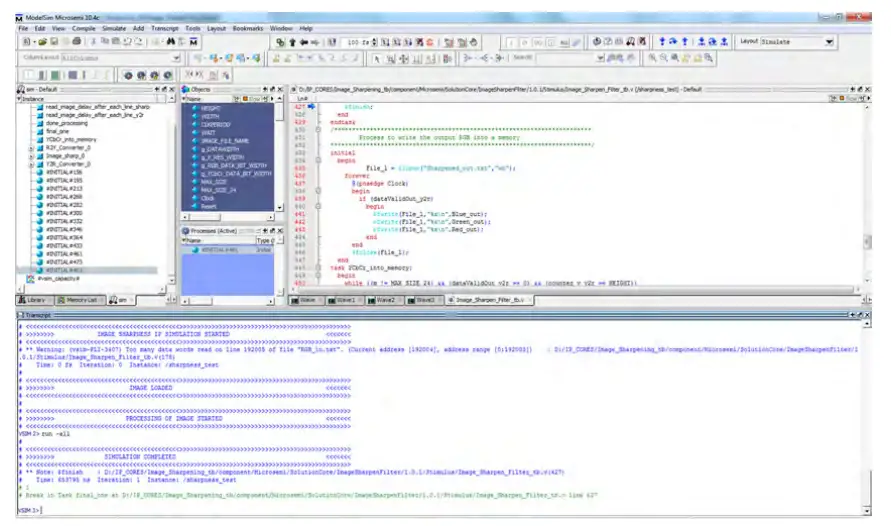The image size is (891, 526).
Task: Open the Simulate menu
Action: [113, 29]
